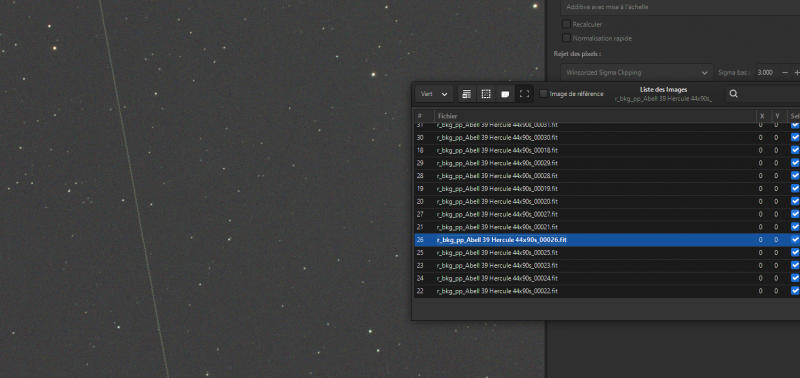Tick the Image de référence checkbox
This screenshot has width=800, height=378.
tap(543, 94)
